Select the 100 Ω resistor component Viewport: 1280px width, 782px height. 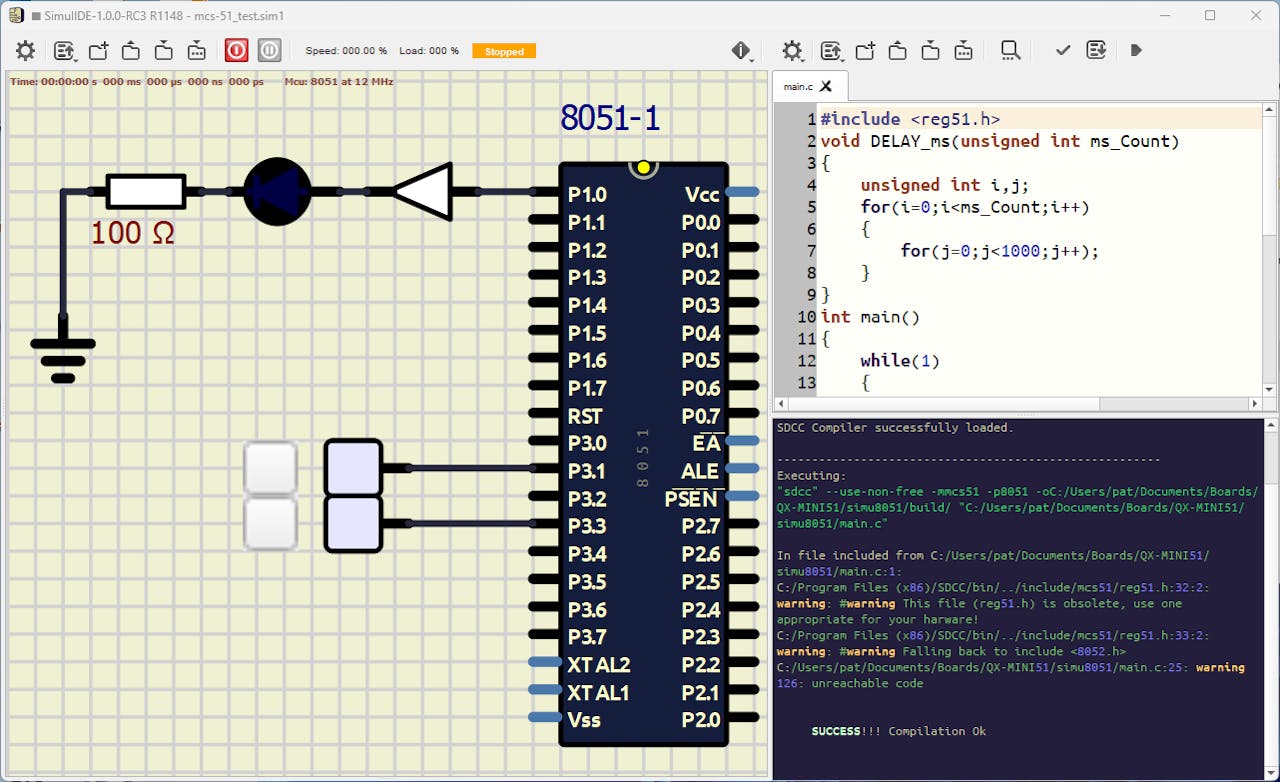(x=146, y=191)
